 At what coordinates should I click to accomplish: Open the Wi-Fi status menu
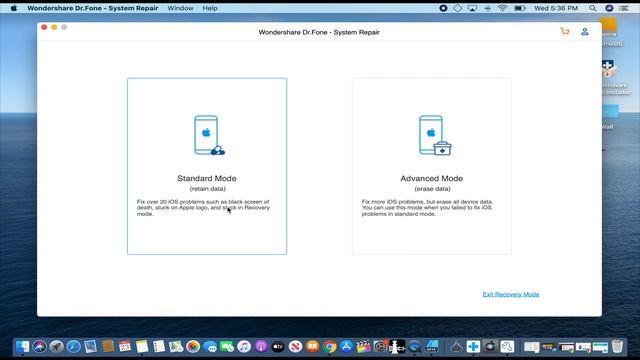coord(502,8)
